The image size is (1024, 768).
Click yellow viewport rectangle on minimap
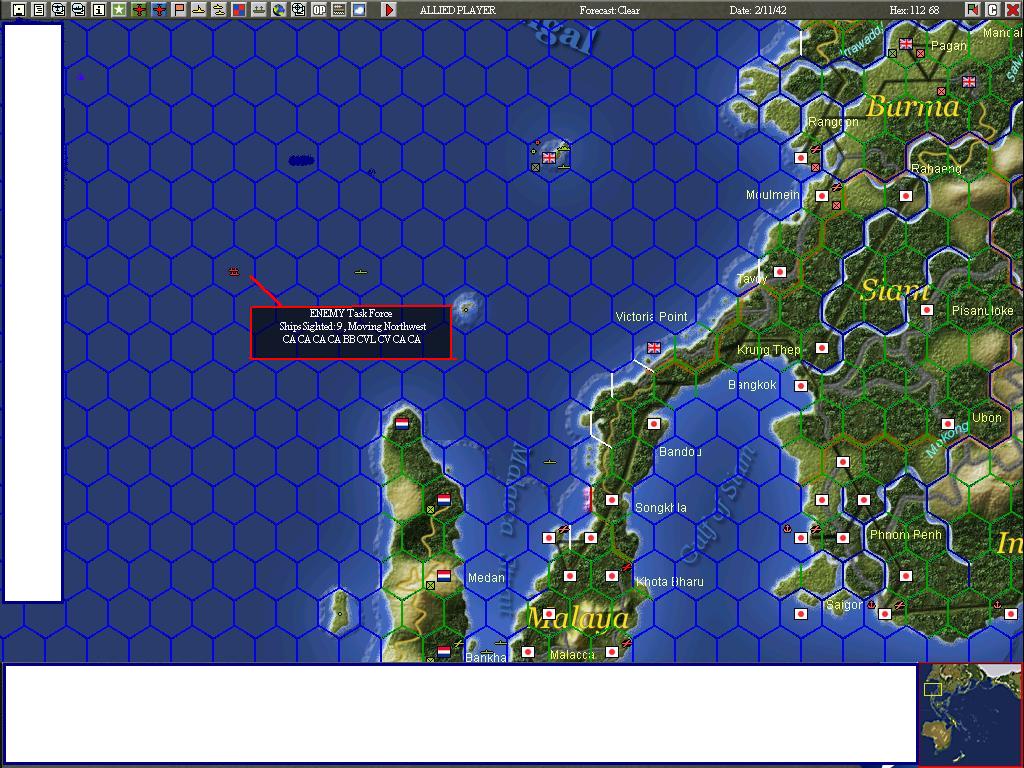point(933,689)
